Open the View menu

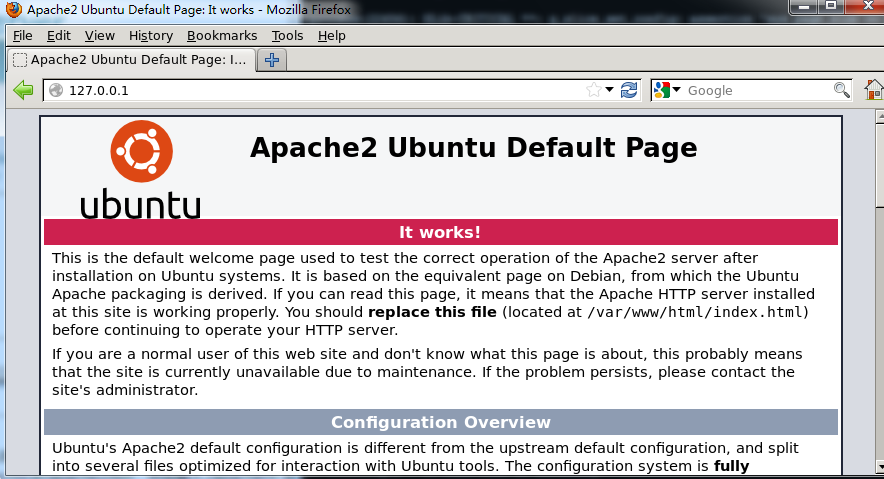coord(100,36)
